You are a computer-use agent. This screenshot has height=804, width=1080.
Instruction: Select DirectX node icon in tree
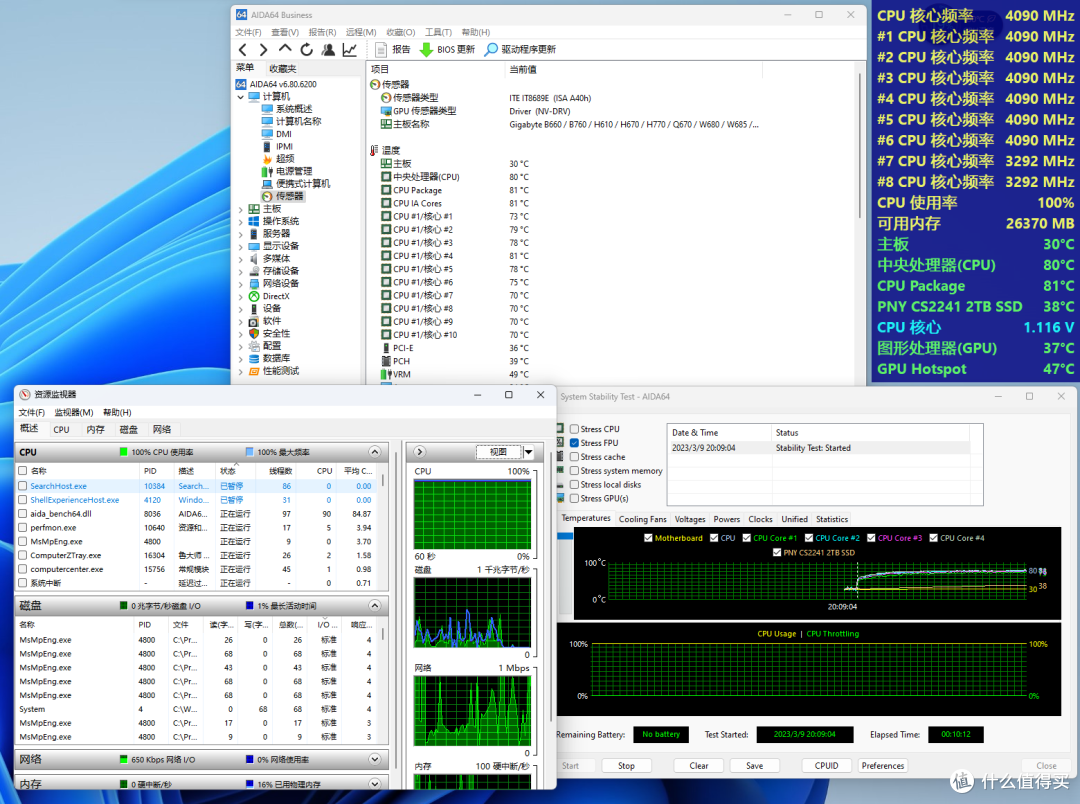(x=254, y=296)
